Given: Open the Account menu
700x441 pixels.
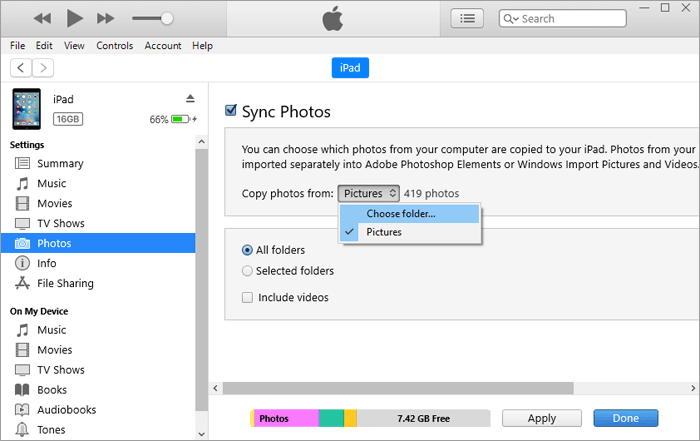Looking at the screenshot, I should point(163,46).
